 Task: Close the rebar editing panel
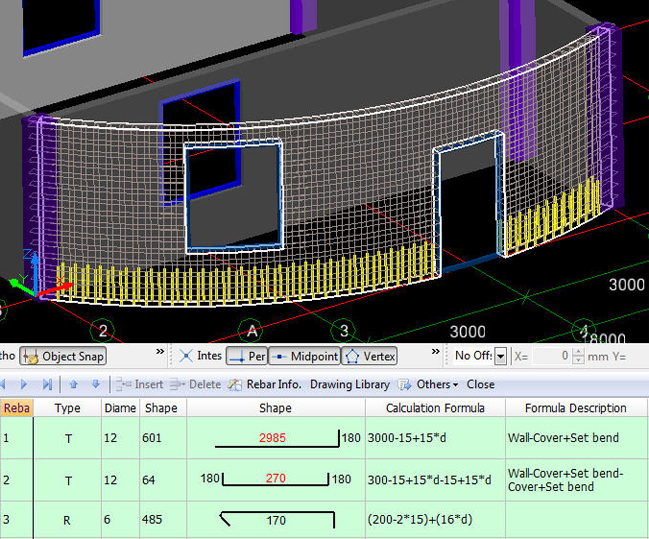tap(480, 384)
